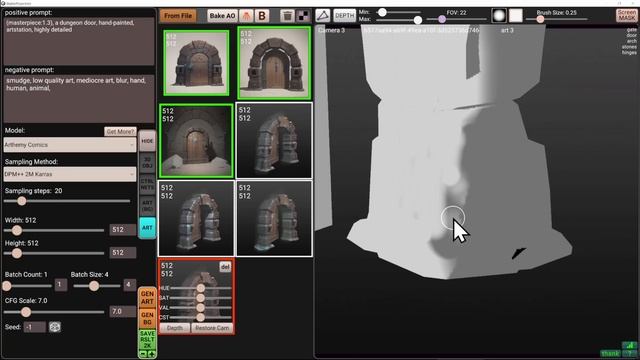
Task: Click the GEN ART button
Action: [147, 298]
